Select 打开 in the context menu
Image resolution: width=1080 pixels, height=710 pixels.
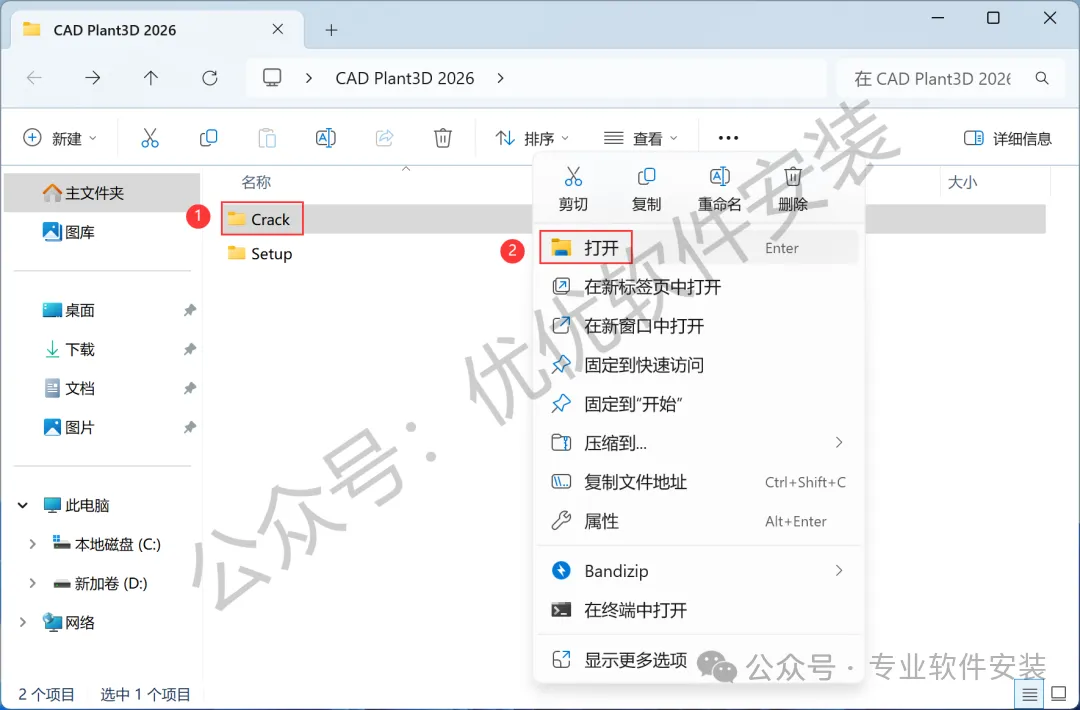(698, 248)
